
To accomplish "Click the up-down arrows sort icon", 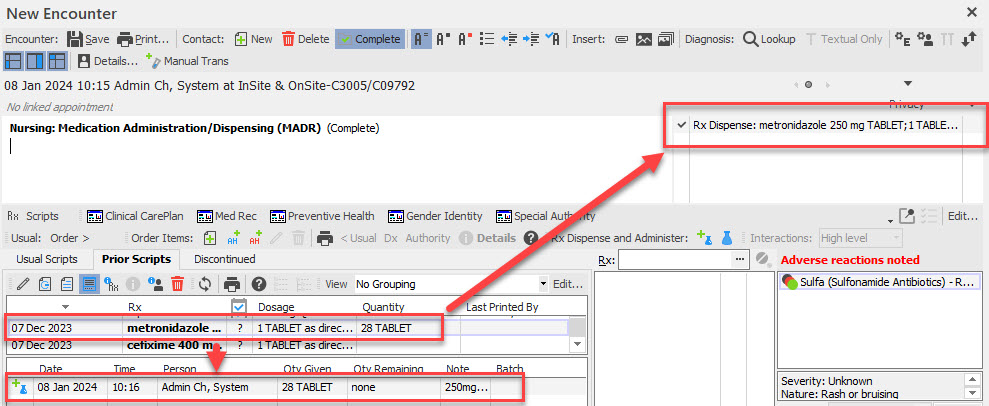I will tap(969, 39).
